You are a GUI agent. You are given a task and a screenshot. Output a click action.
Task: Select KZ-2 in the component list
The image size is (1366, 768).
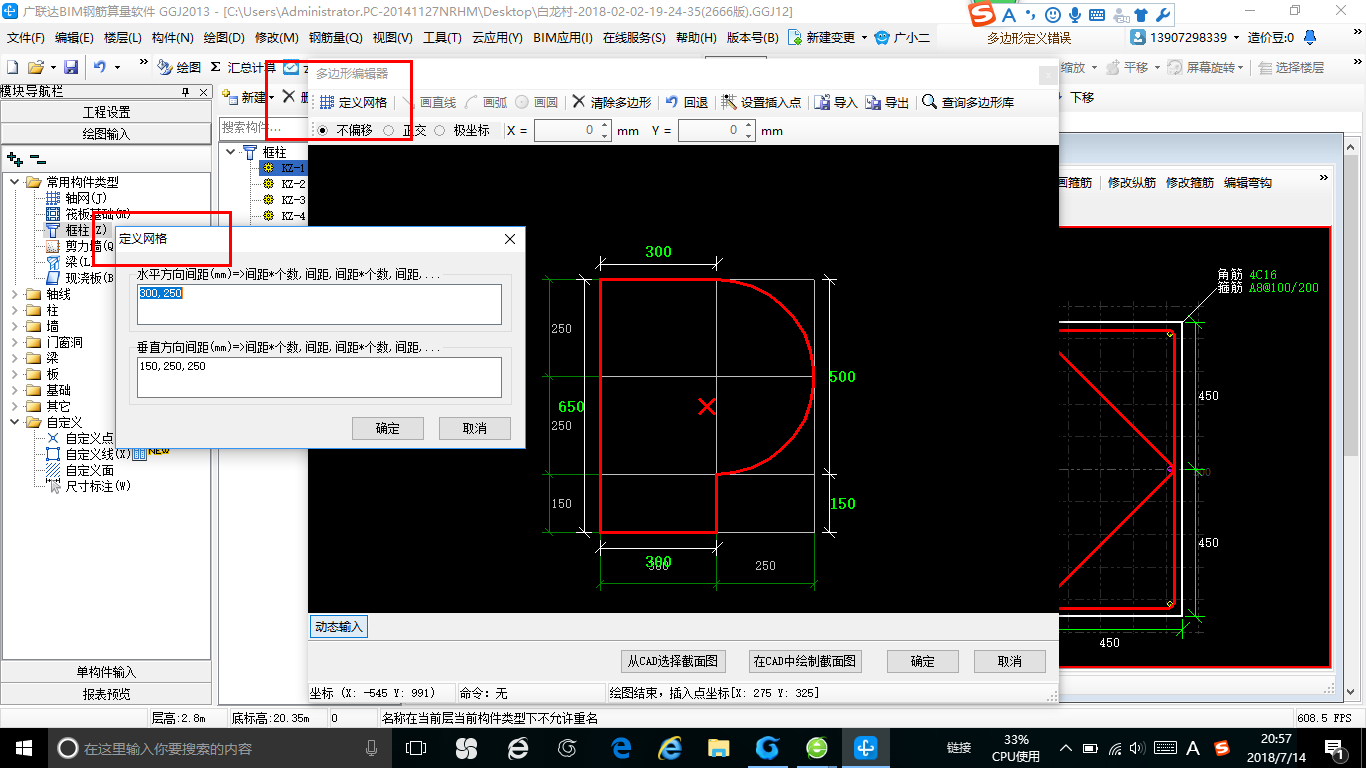coord(285,184)
